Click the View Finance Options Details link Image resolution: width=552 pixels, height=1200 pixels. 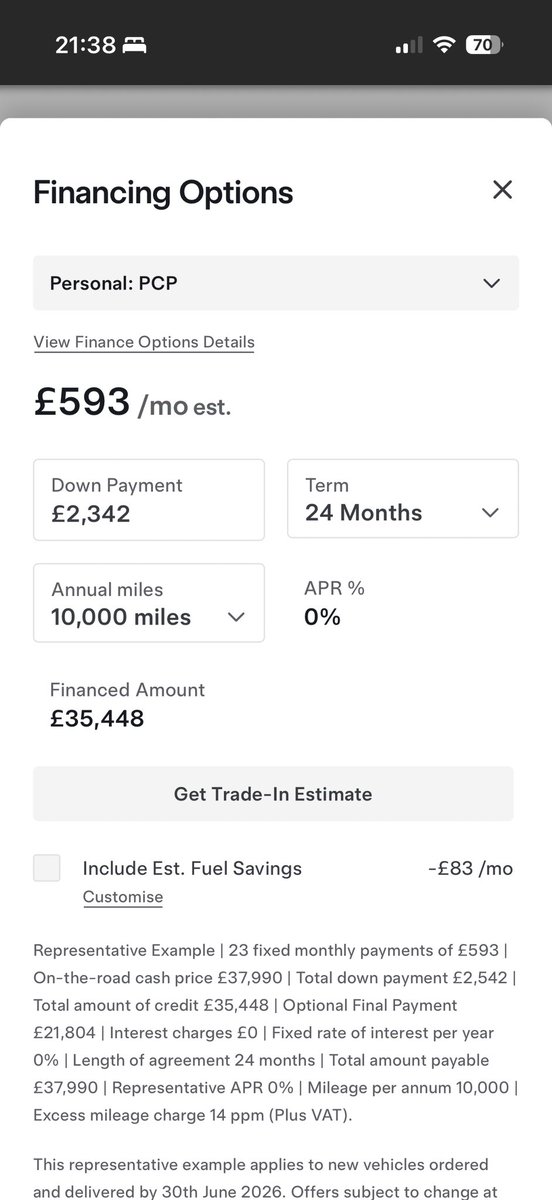coord(144,342)
